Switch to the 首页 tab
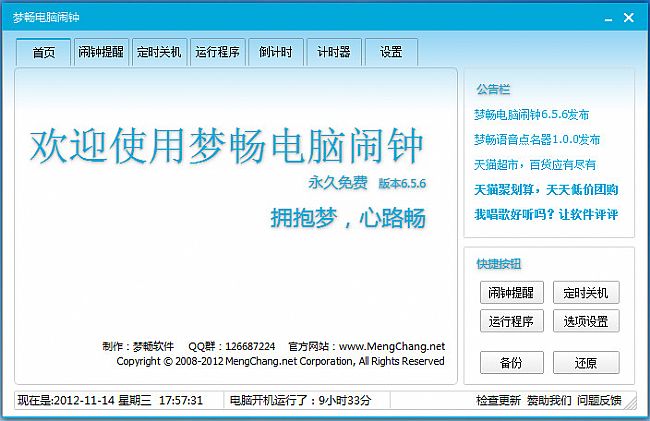Image resolution: width=650 pixels, height=421 pixels. (43, 53)
